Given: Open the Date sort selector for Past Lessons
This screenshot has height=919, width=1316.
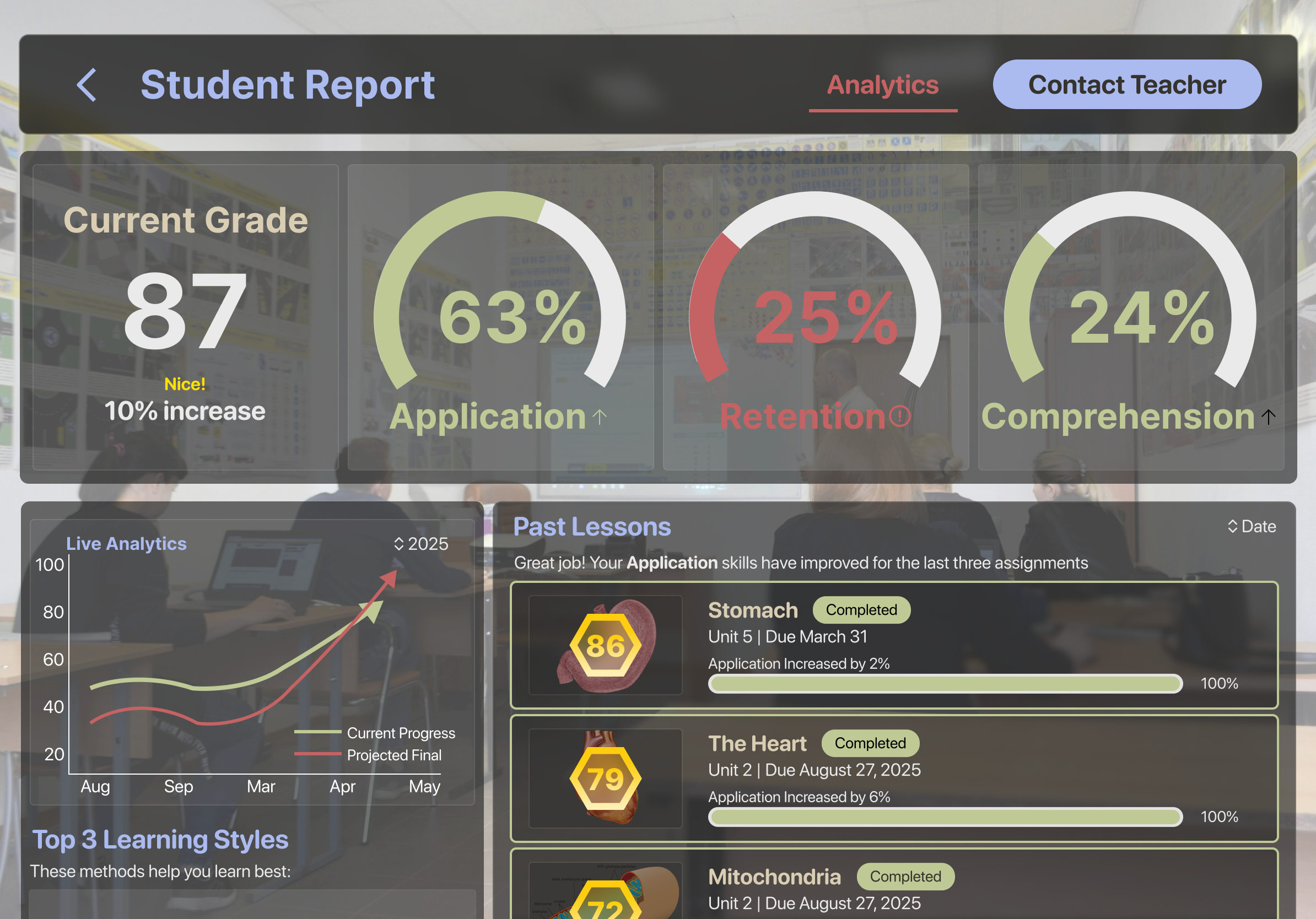Looking at the screenshot, I should point(1251,526).
